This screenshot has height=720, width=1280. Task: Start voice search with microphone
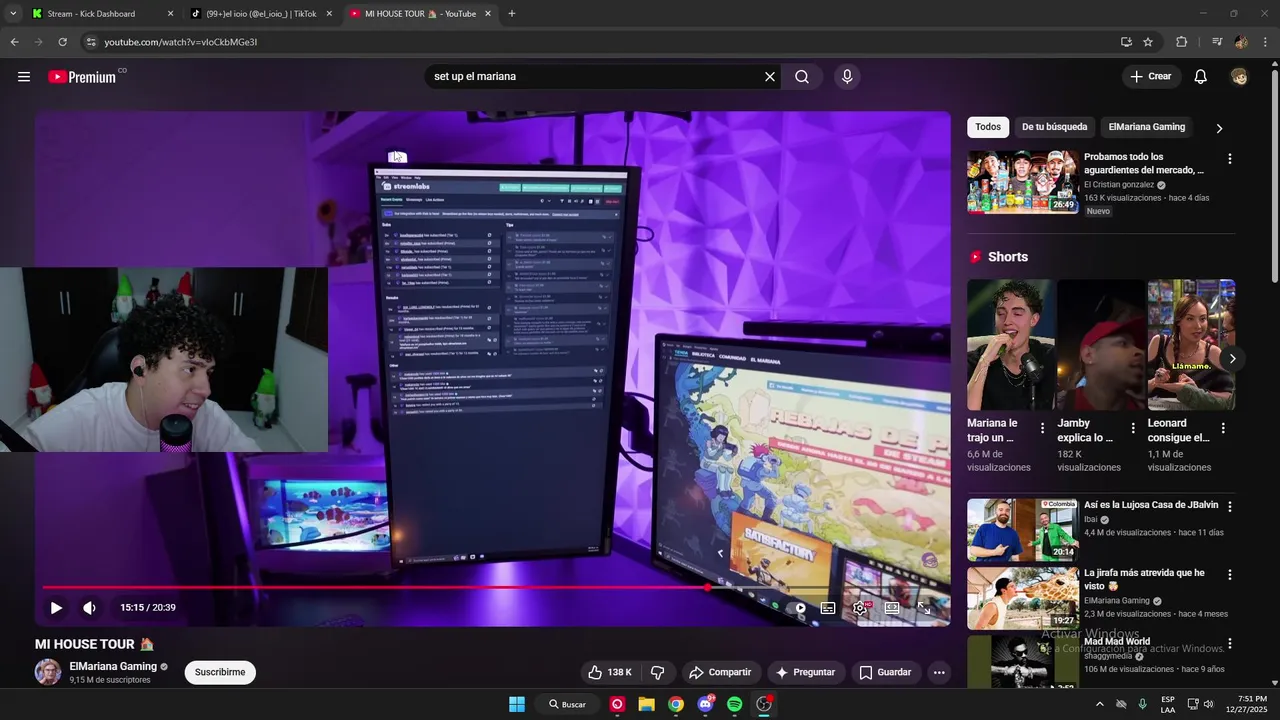[x=847, y=77]
